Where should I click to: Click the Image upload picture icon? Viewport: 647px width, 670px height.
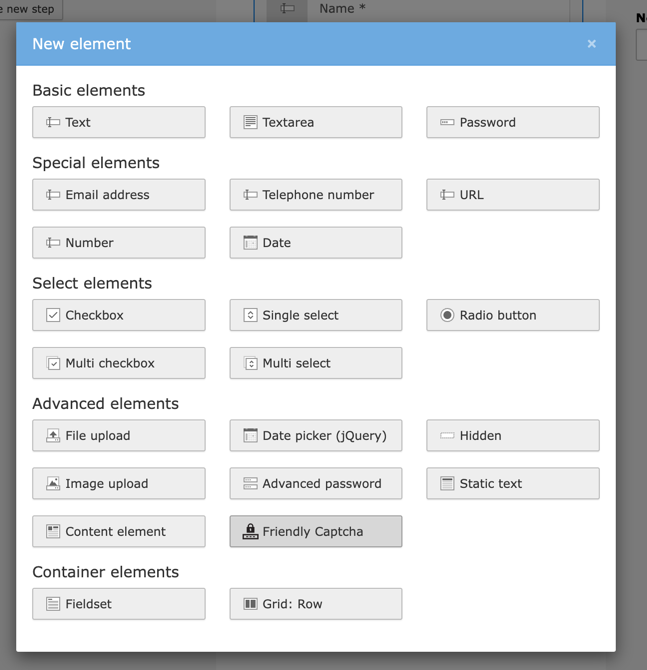53,484
